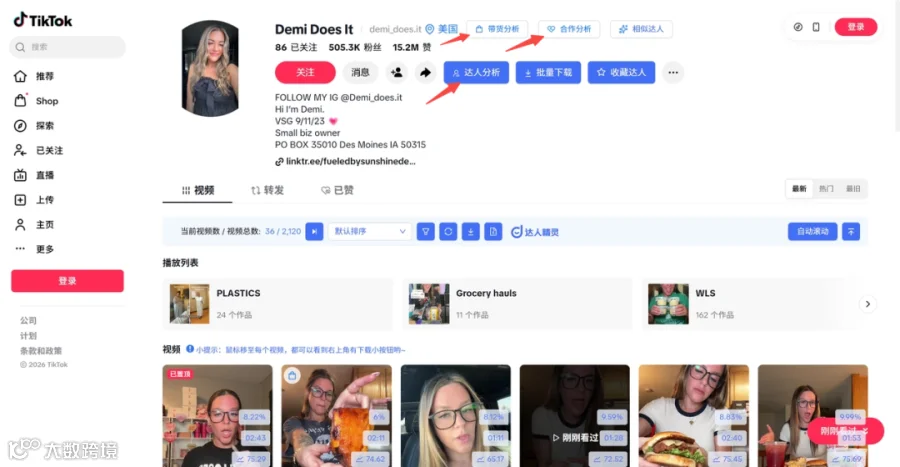
Task: Click the 登录 button in the top right
Action: pyautogui.click(x=856, y=27)
